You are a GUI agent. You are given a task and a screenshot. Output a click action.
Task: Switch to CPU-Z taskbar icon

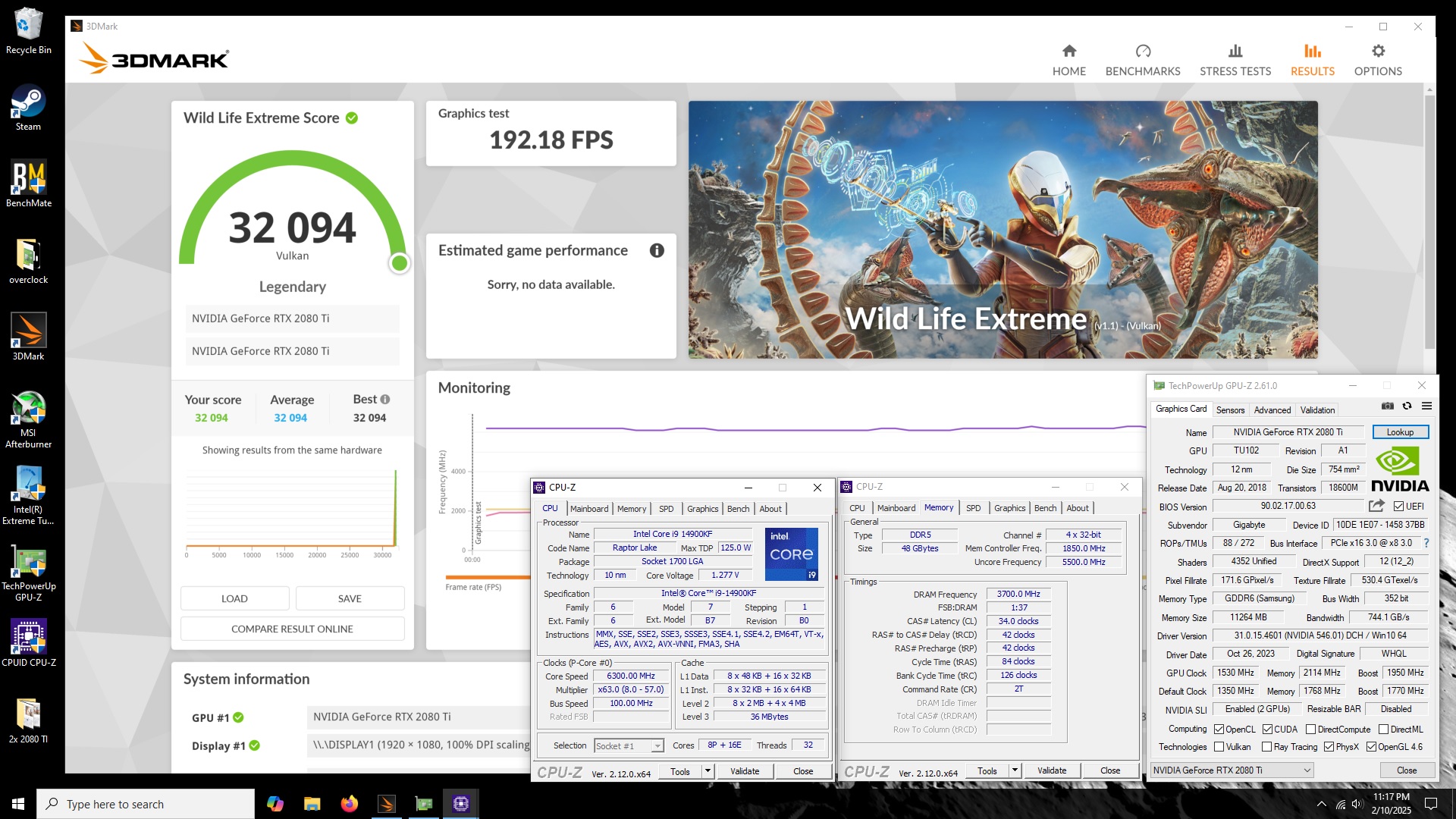click(460, 804)
